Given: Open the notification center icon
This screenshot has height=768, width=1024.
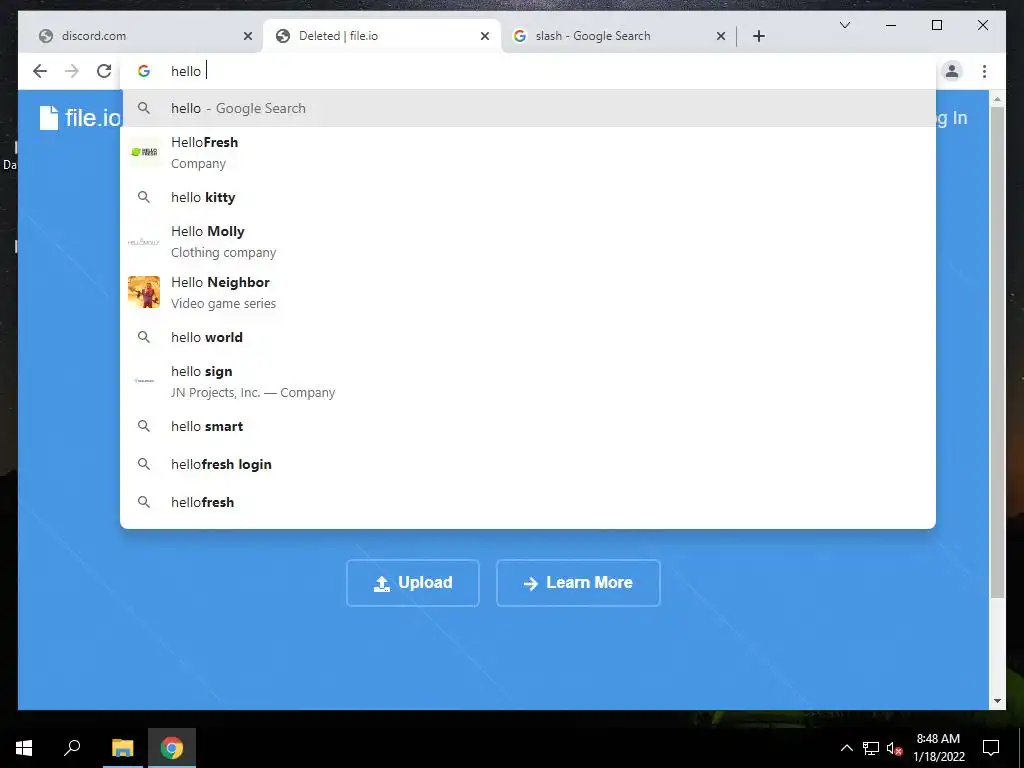Looking at the screenshot, I should pyautogui.click(x=991, y=748).
